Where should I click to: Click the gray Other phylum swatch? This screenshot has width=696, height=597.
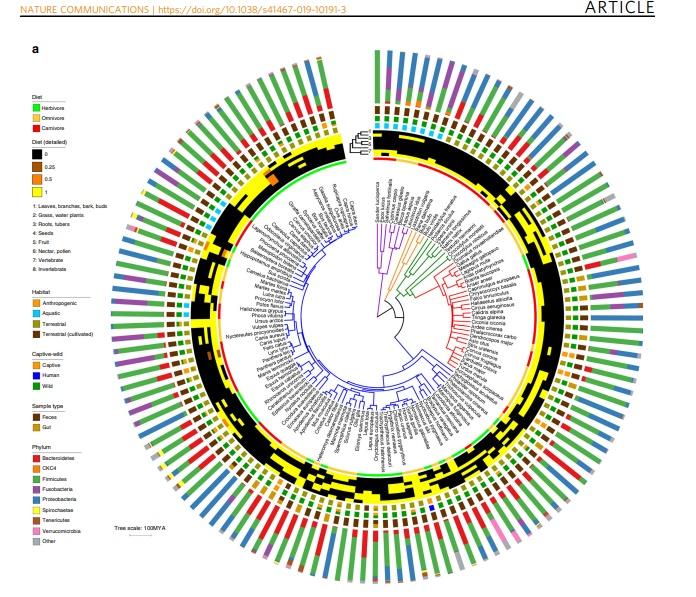point(36,542)
